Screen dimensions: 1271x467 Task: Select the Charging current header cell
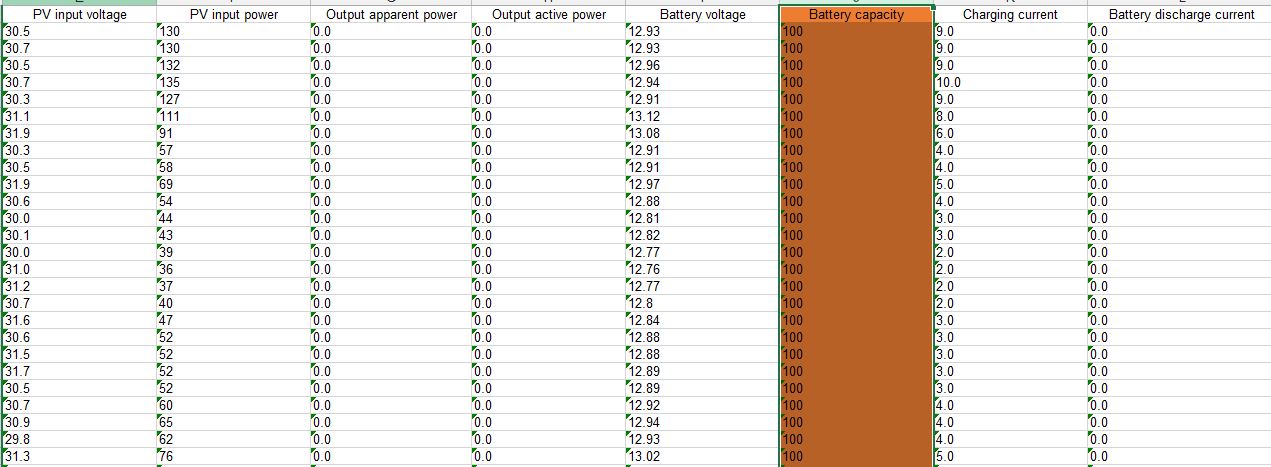click(1010, 15)
